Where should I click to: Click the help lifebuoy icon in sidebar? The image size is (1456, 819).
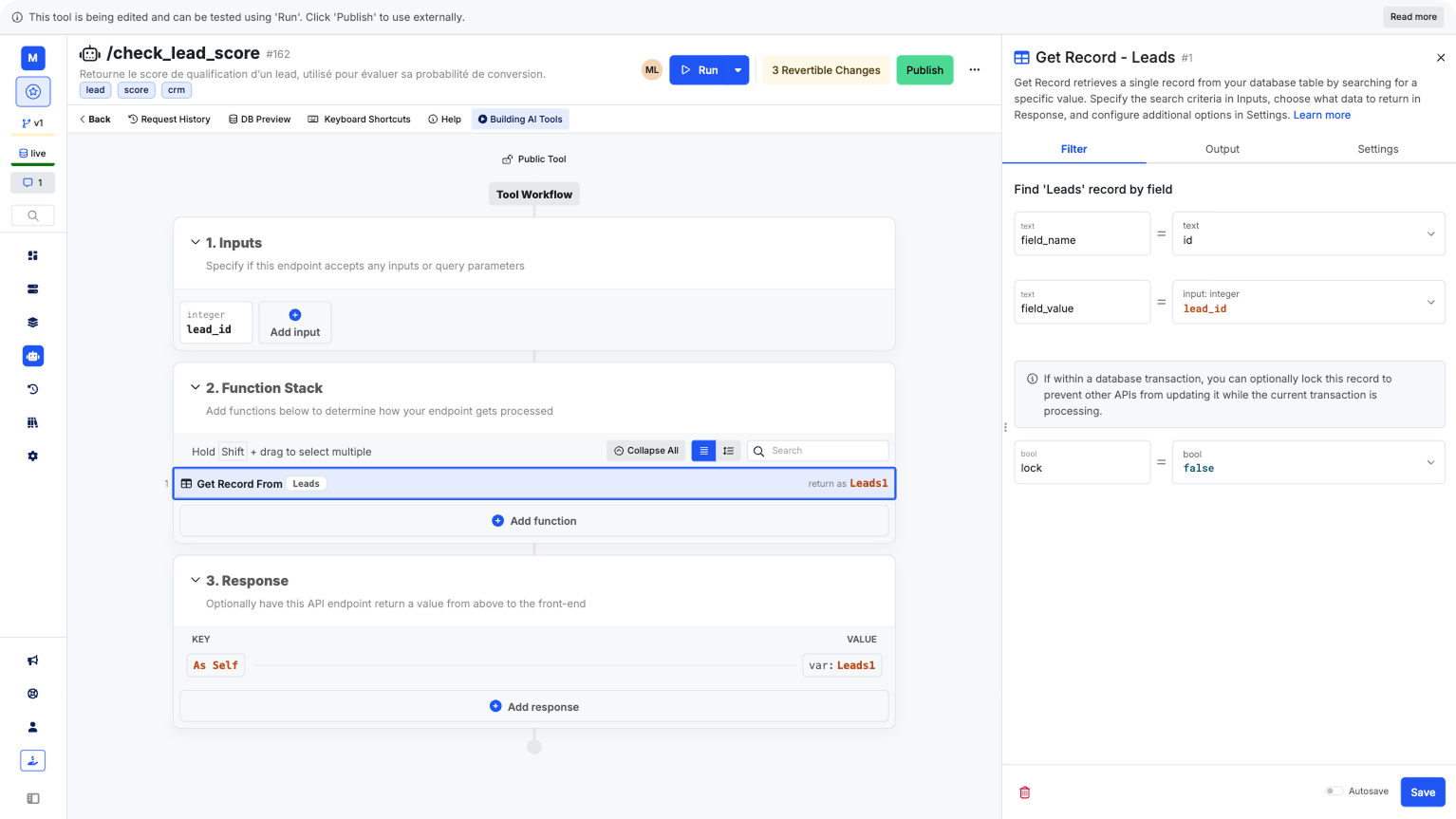33,694
